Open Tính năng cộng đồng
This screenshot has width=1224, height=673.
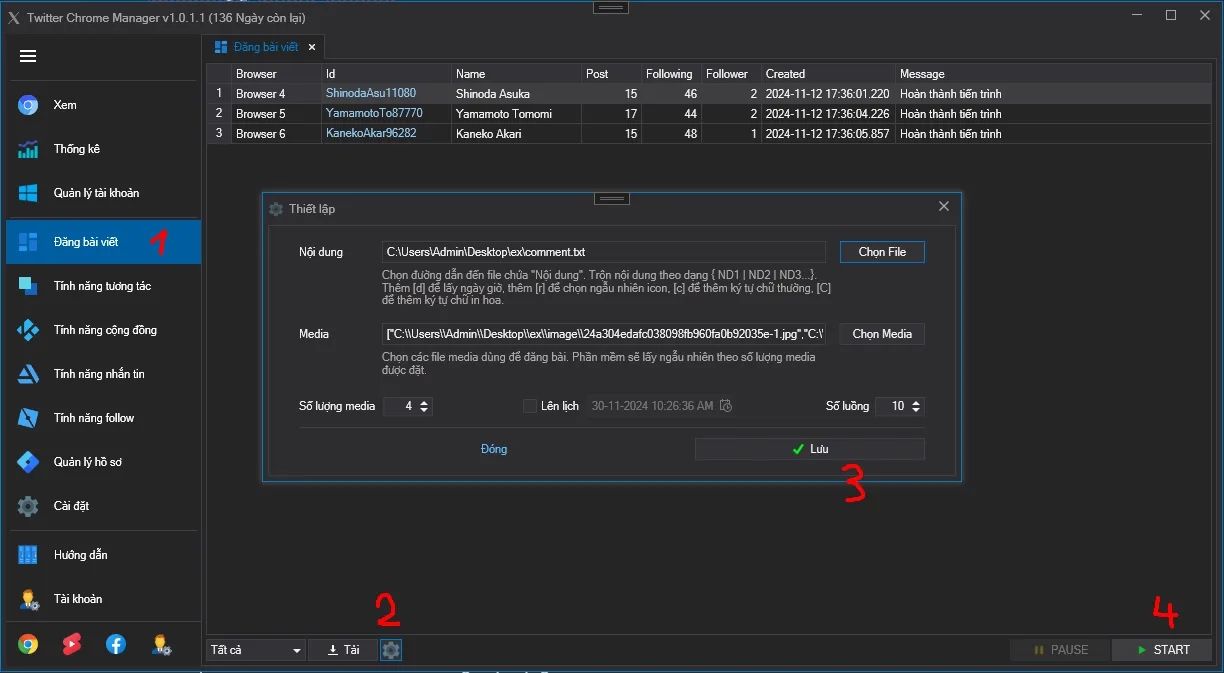103,330
